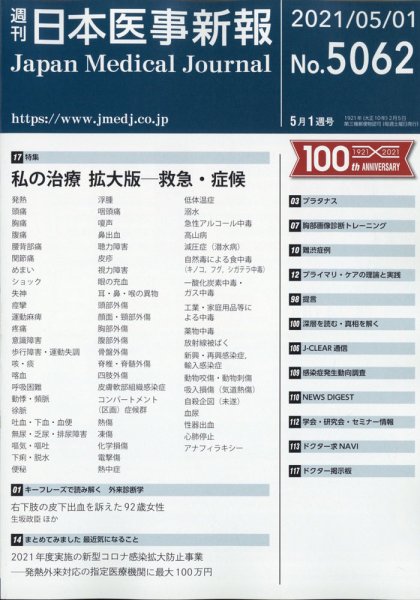This screenshot has height=600, width=420.
Task: Click the topic "歩行障害・運動失調"
Action: coord(46,352)
